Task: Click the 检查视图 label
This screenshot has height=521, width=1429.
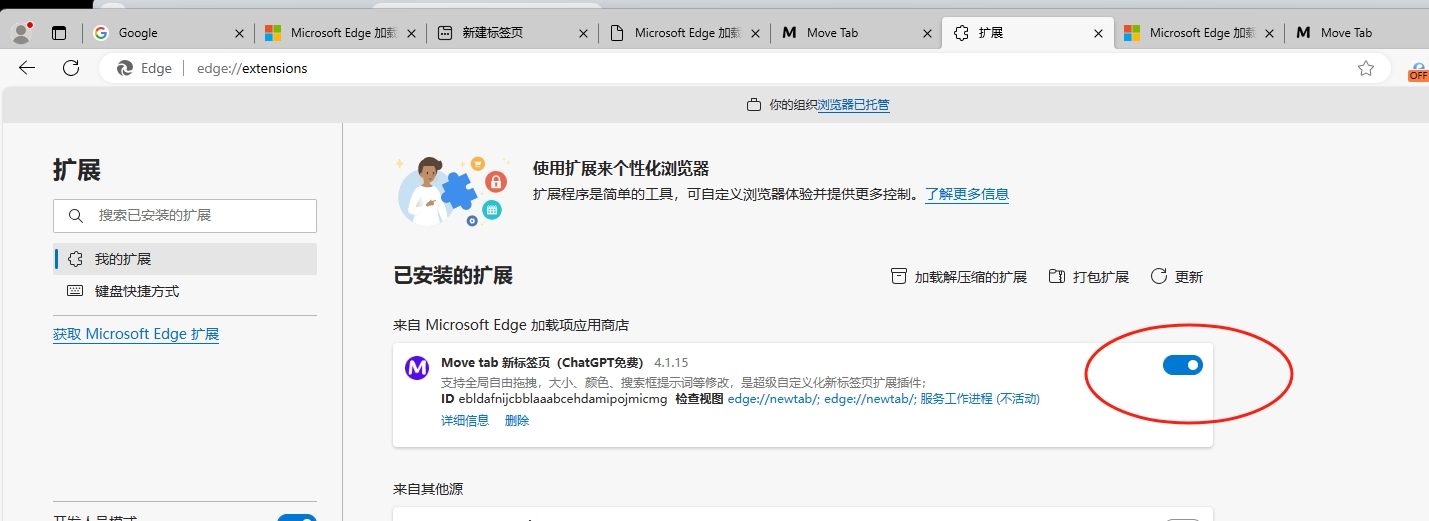Action: click(x=699, y=399)
